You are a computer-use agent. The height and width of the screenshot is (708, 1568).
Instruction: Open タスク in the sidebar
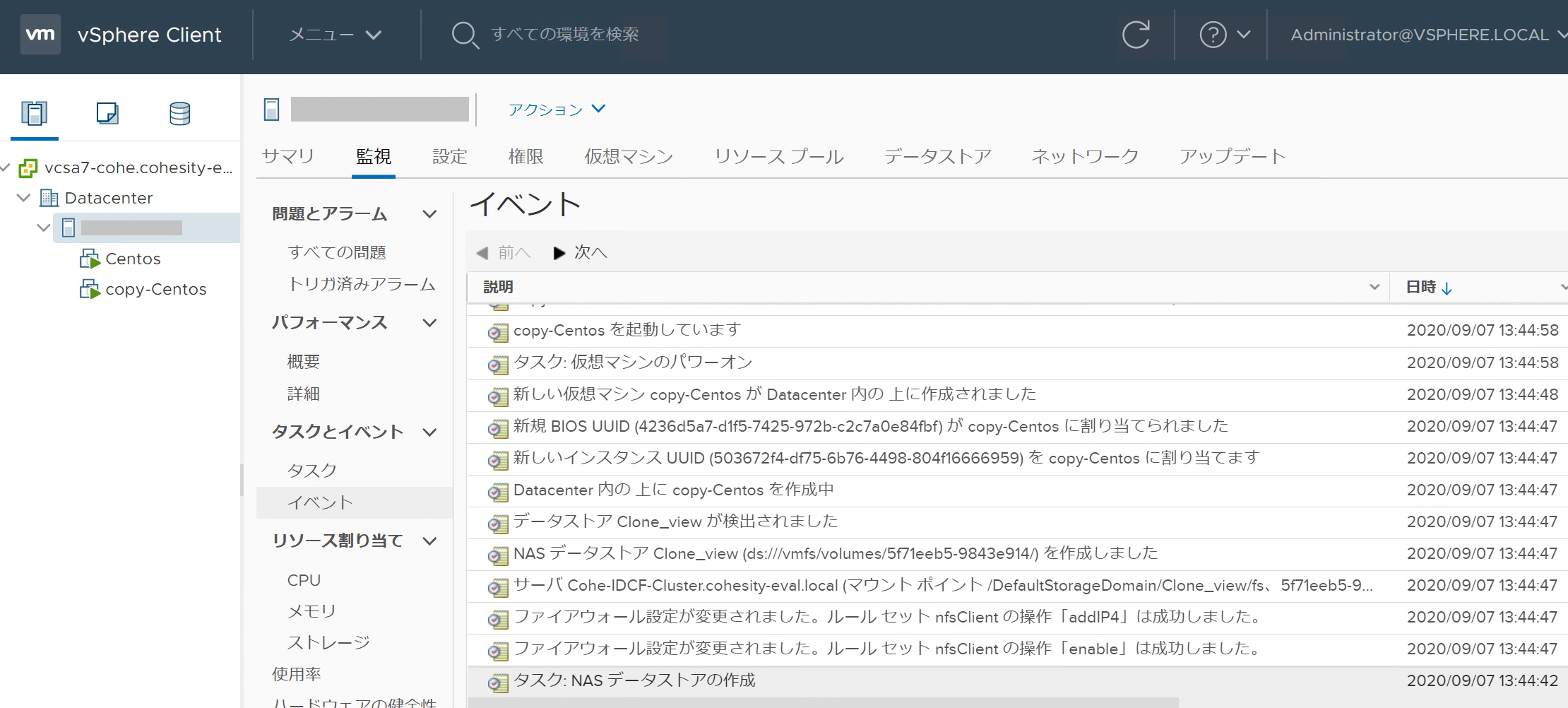tap(312, 471)
